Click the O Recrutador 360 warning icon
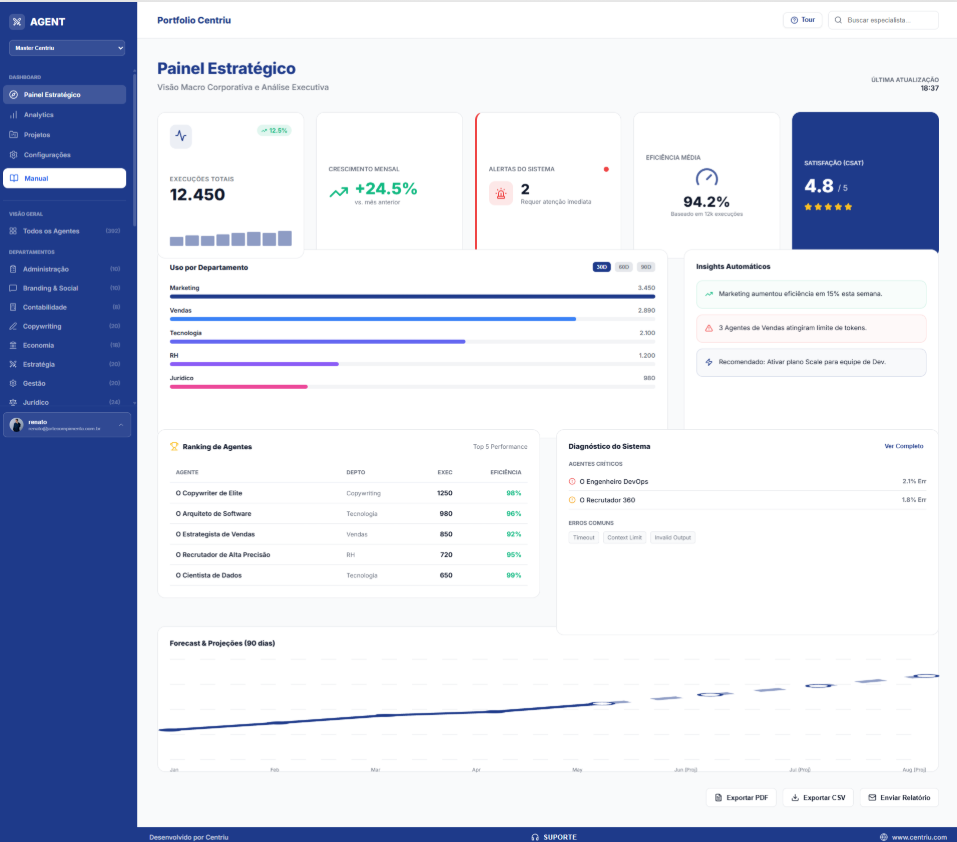Image resolution: width=957 pixels, height=842 pixels. (x=572, y=500)
